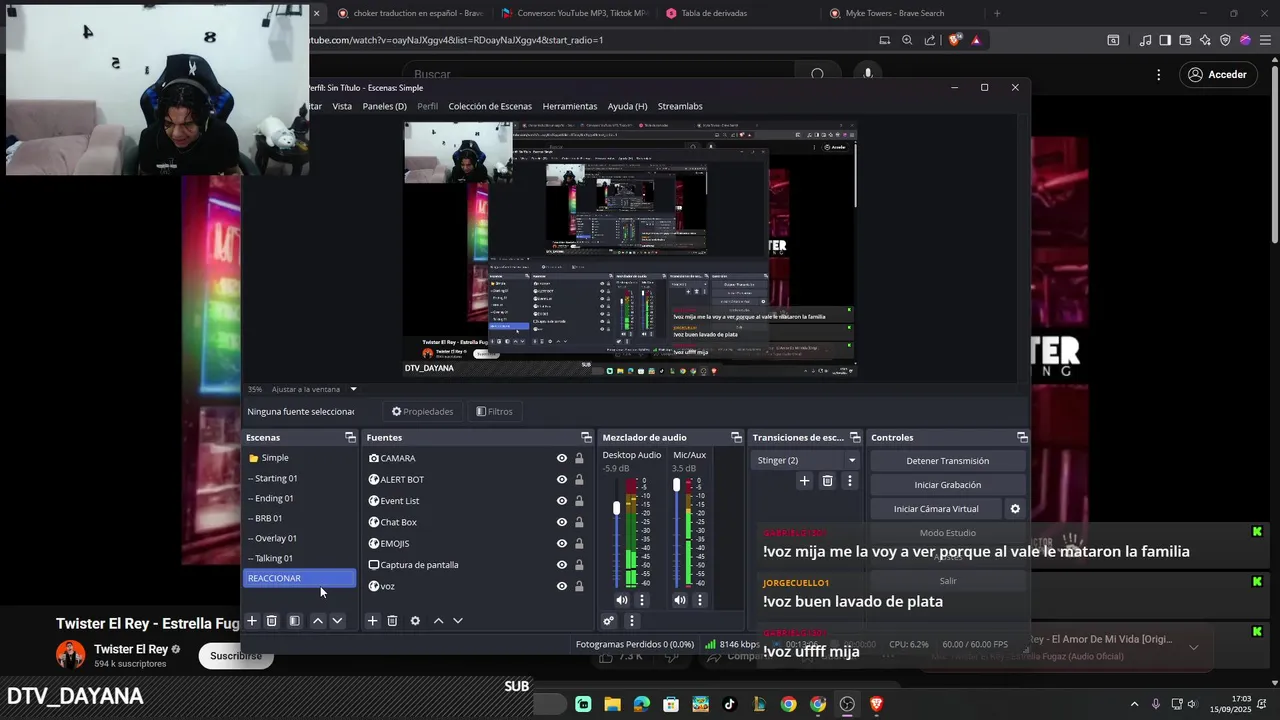Open virtual camera settings gear
The height and width of the screenshot is (720, 1280).
1015,509
